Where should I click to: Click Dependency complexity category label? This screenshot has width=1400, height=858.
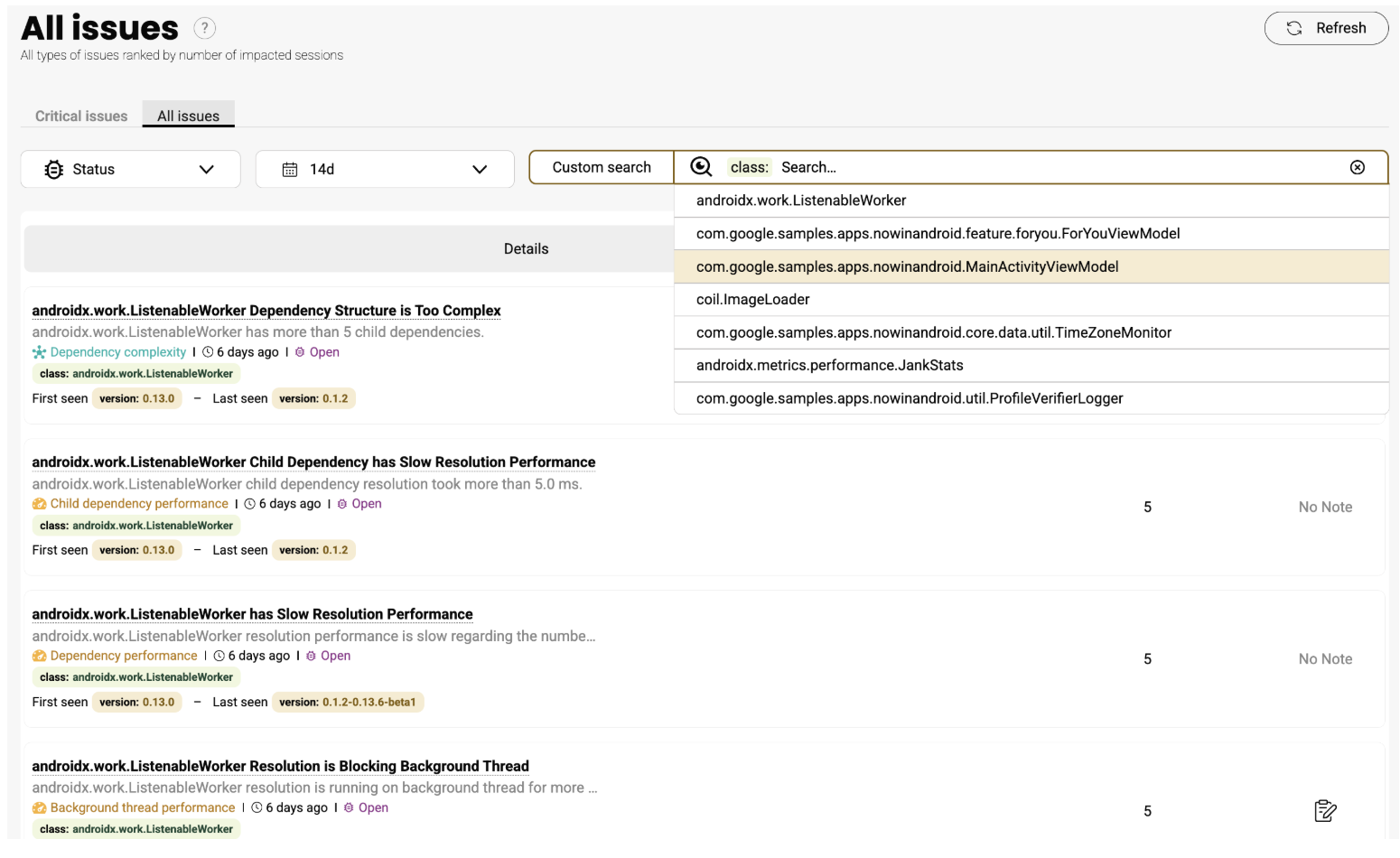(118, 352)
